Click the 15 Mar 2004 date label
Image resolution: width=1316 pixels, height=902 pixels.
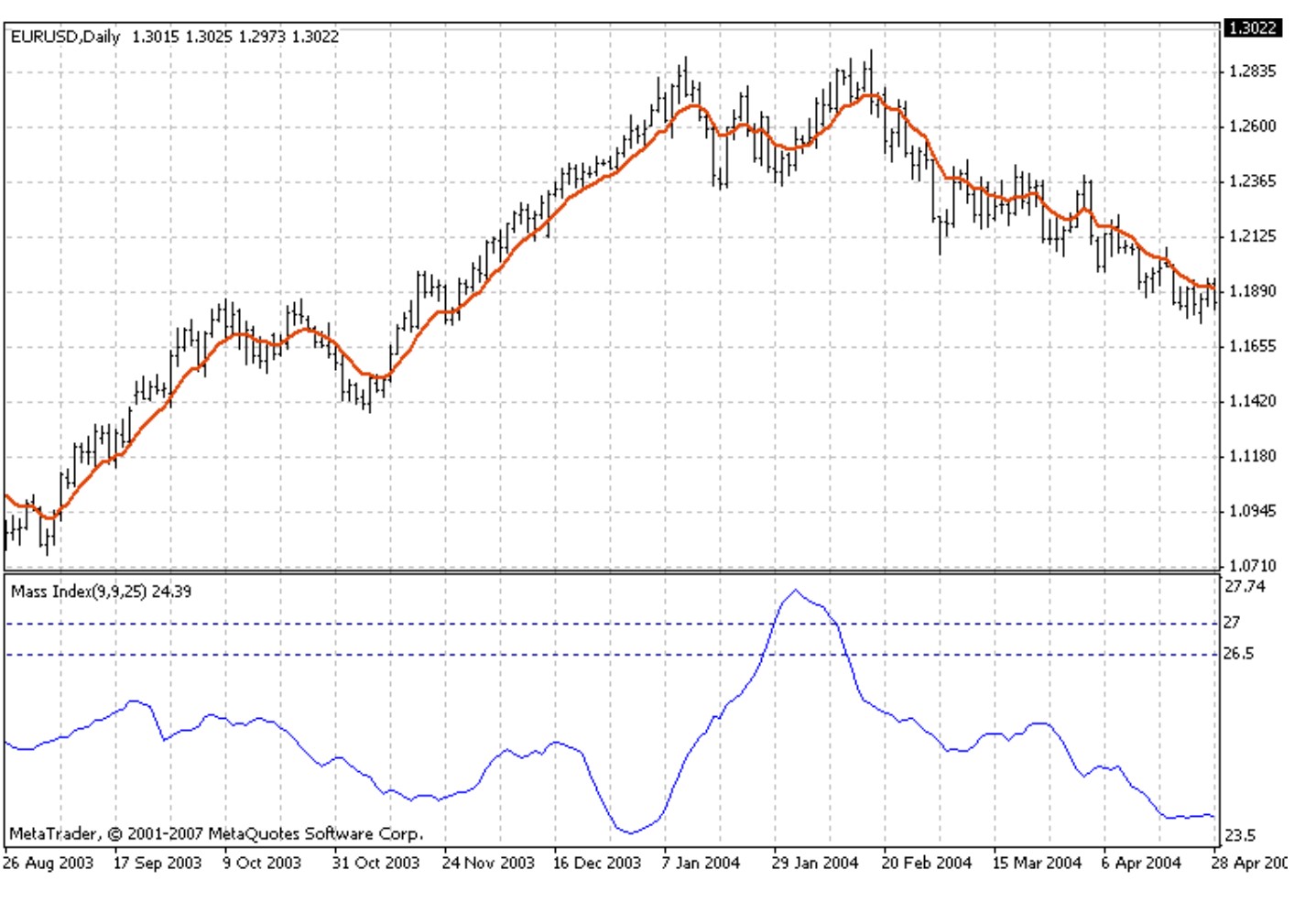pyautogui.click(x=1037, y=863)
